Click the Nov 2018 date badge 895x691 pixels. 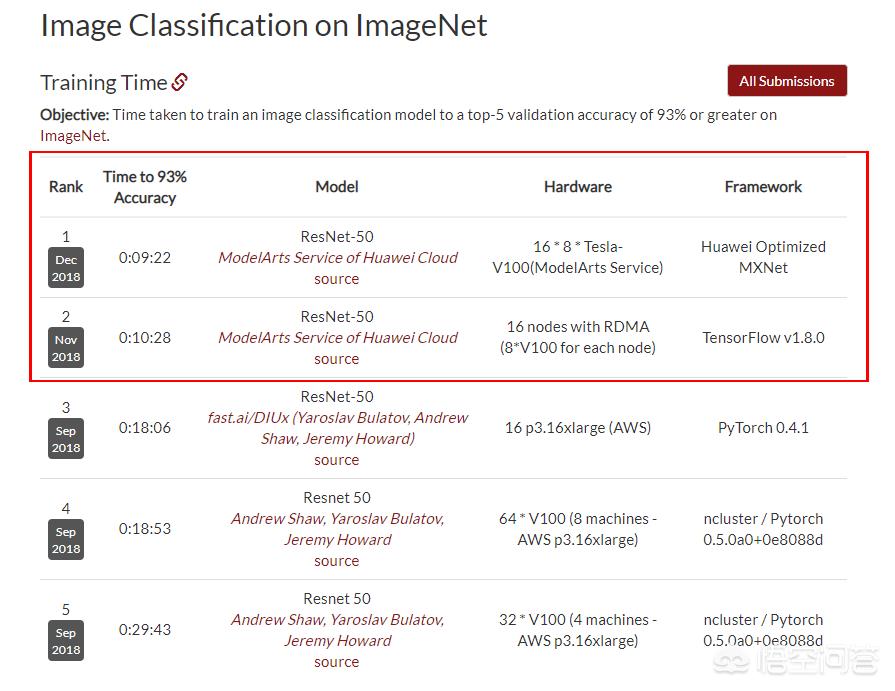coord(66,349)
